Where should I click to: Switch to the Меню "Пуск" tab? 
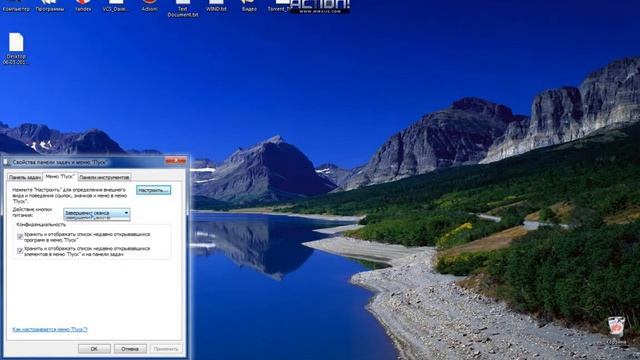click(60, 176)
